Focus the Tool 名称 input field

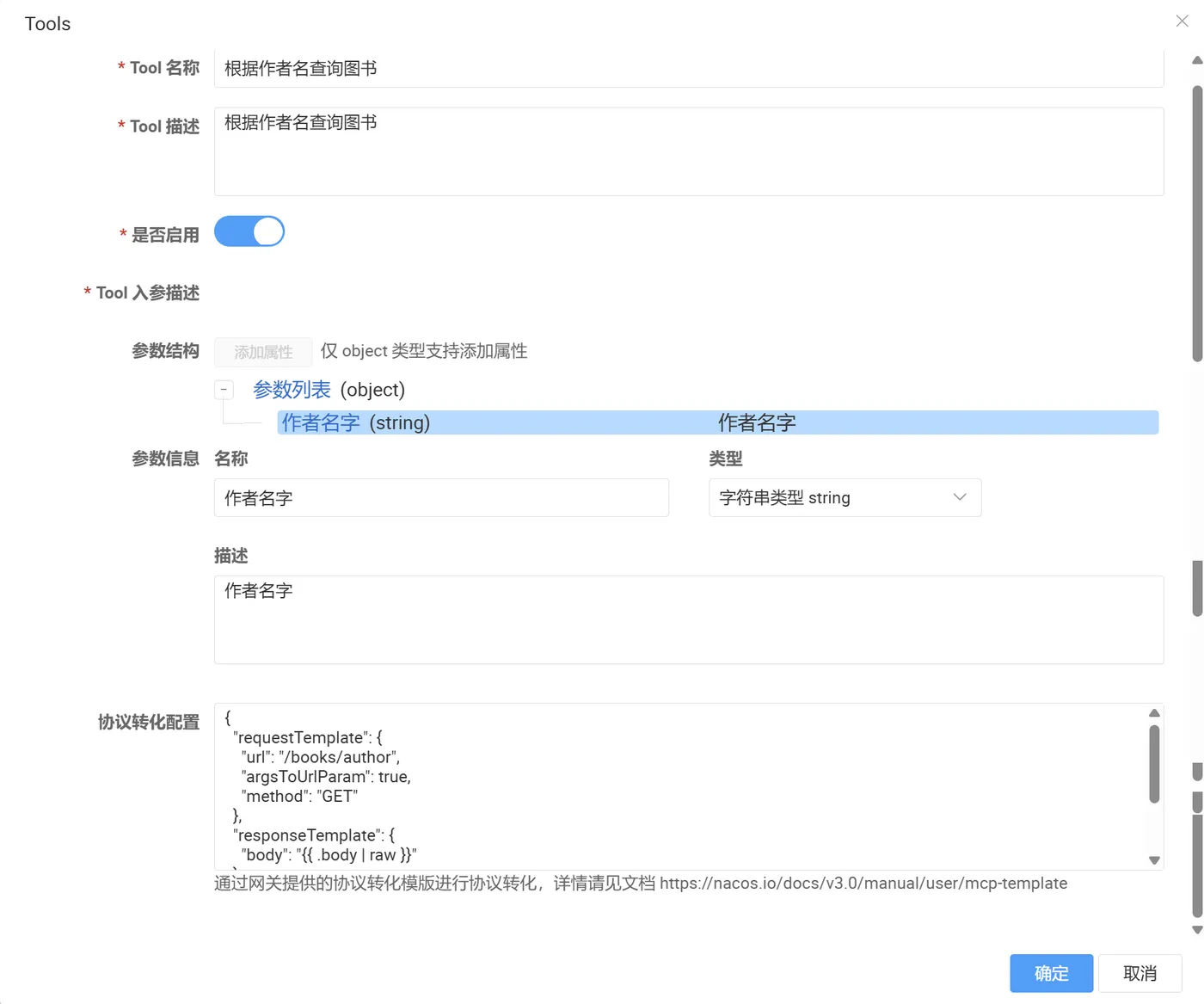[x=689, y=68]
